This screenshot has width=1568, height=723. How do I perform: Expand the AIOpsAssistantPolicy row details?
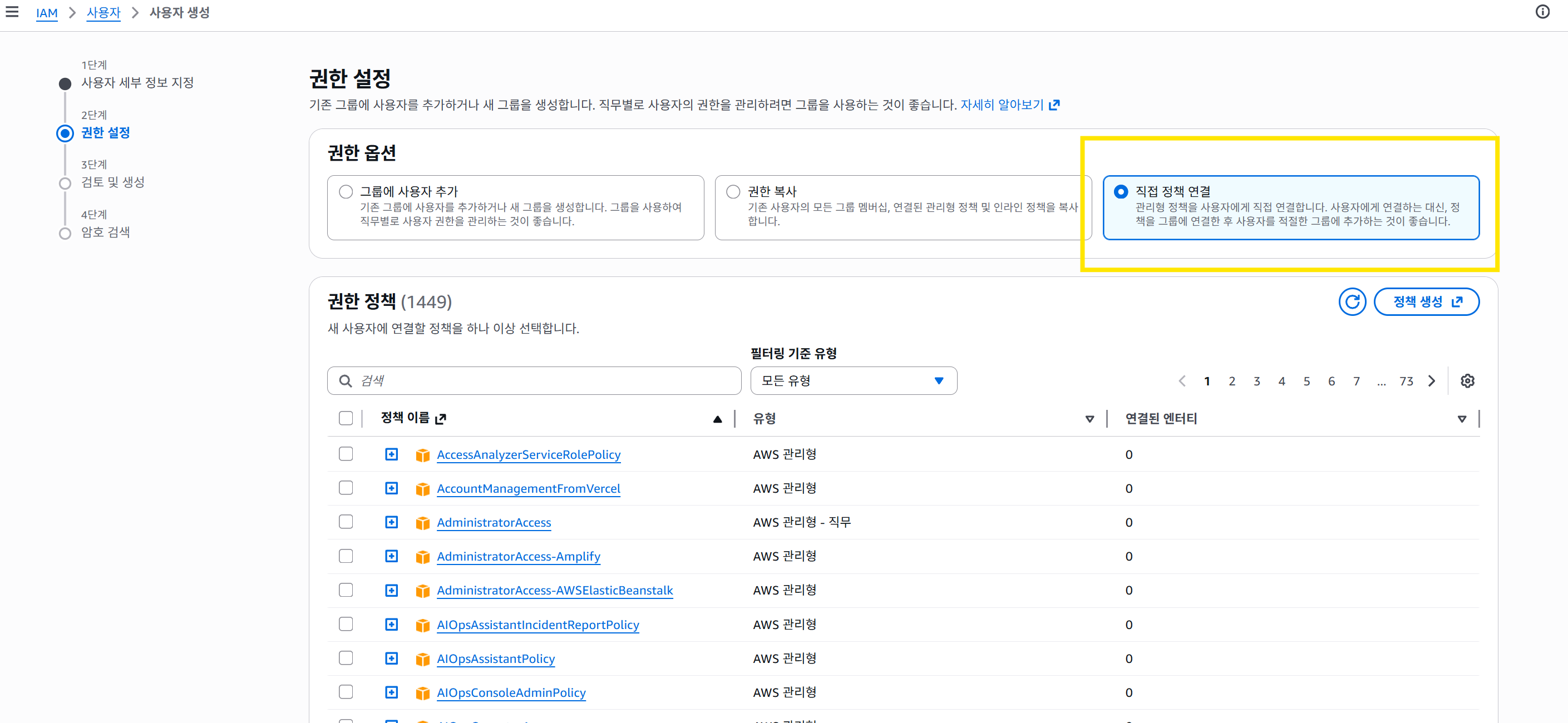pyautogui.click(x=391, y=658)
